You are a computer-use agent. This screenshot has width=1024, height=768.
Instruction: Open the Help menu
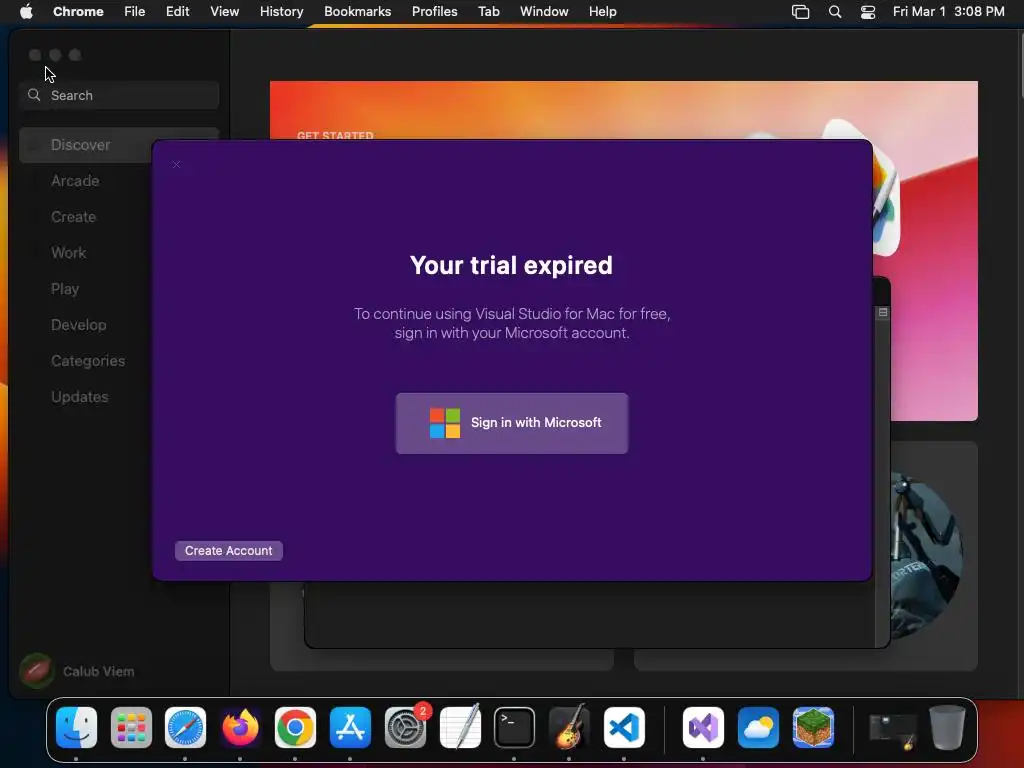[x=602, y=12]
